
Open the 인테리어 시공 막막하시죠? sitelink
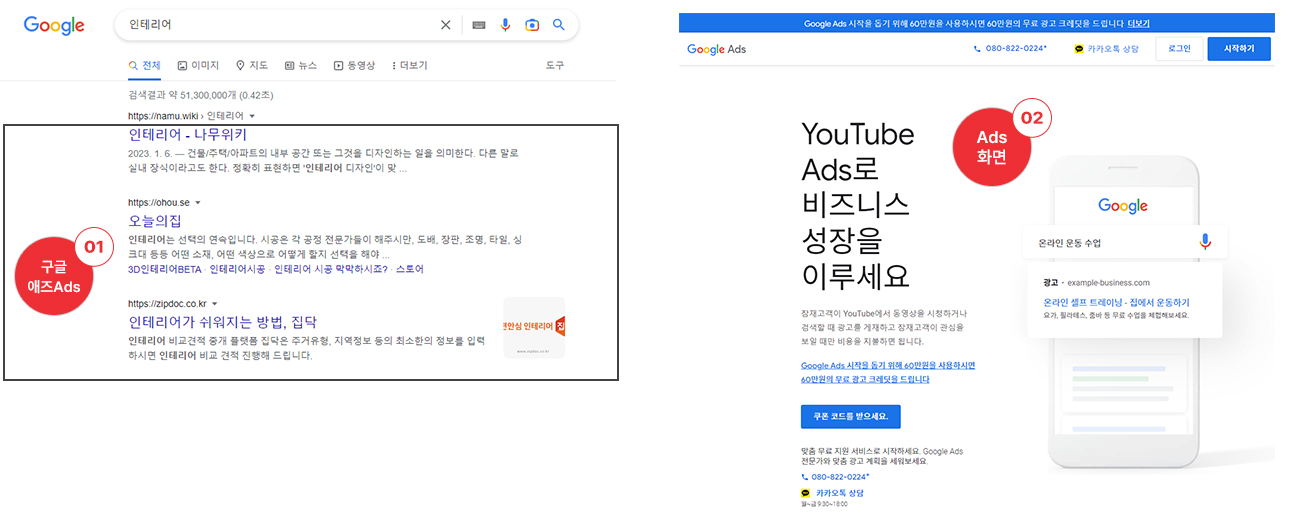pos(331,269)
